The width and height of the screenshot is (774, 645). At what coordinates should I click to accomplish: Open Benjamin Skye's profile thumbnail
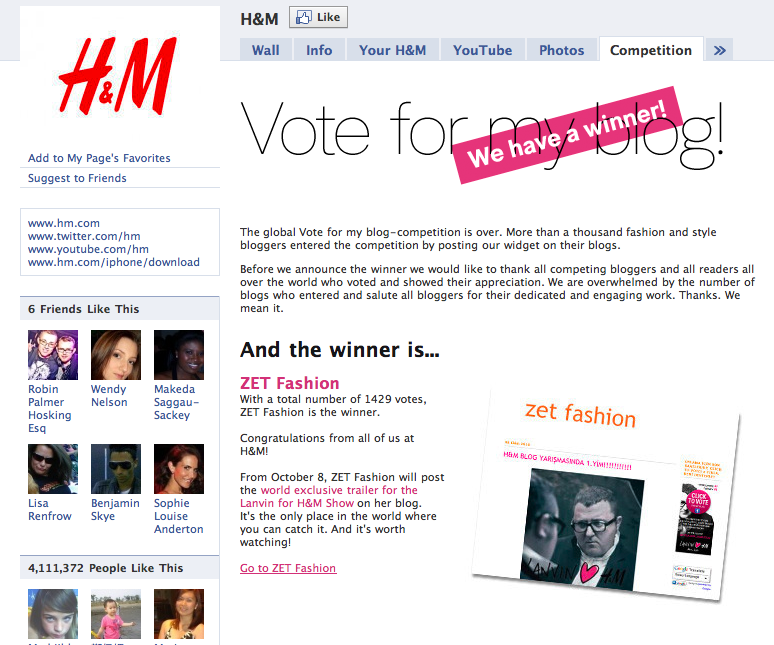point(116,469)
